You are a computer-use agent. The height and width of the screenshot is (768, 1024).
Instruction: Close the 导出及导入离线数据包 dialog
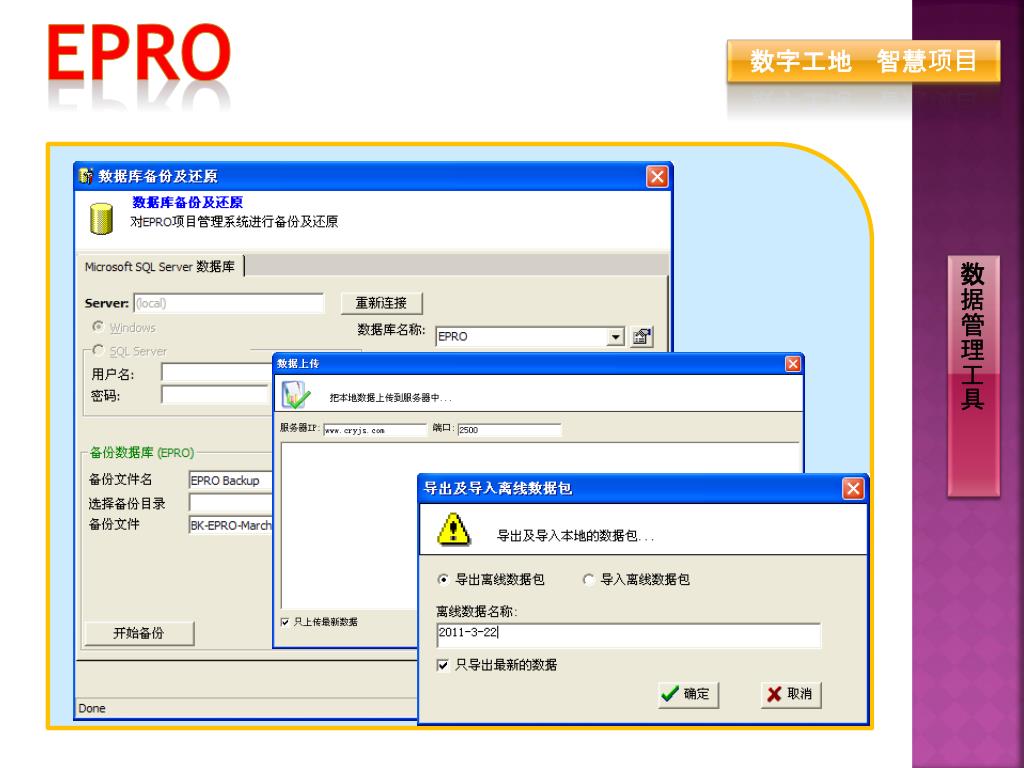click(x=853, y=488)
